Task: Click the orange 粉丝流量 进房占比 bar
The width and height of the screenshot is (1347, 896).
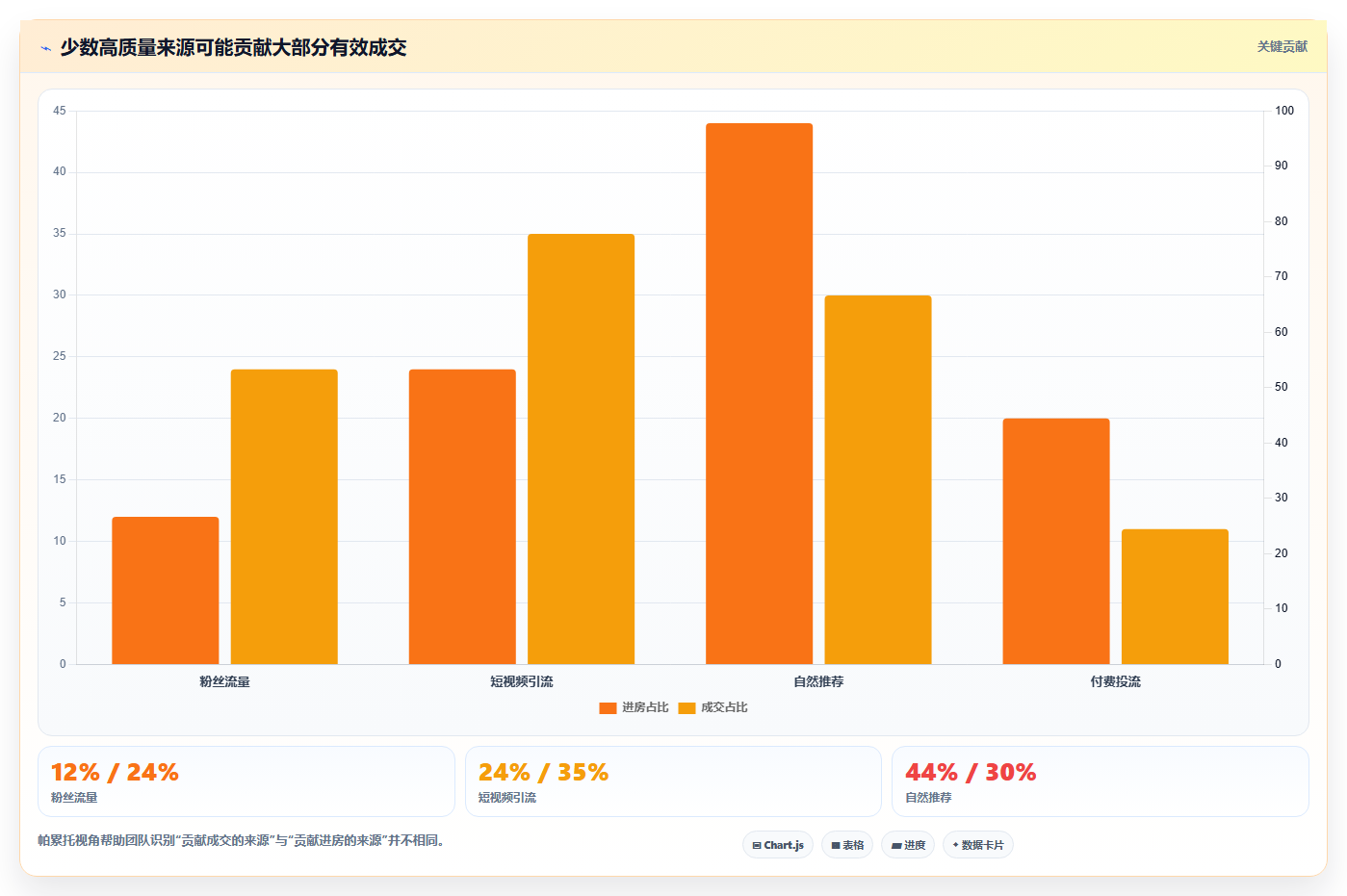Action: pos(166,591)
